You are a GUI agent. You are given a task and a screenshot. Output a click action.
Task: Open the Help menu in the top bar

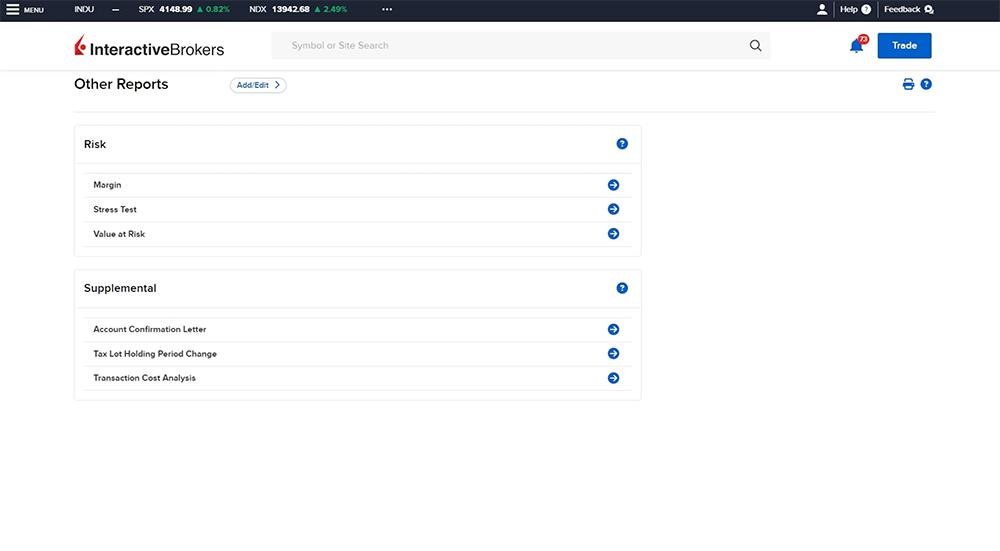click(x=855, y=10)
